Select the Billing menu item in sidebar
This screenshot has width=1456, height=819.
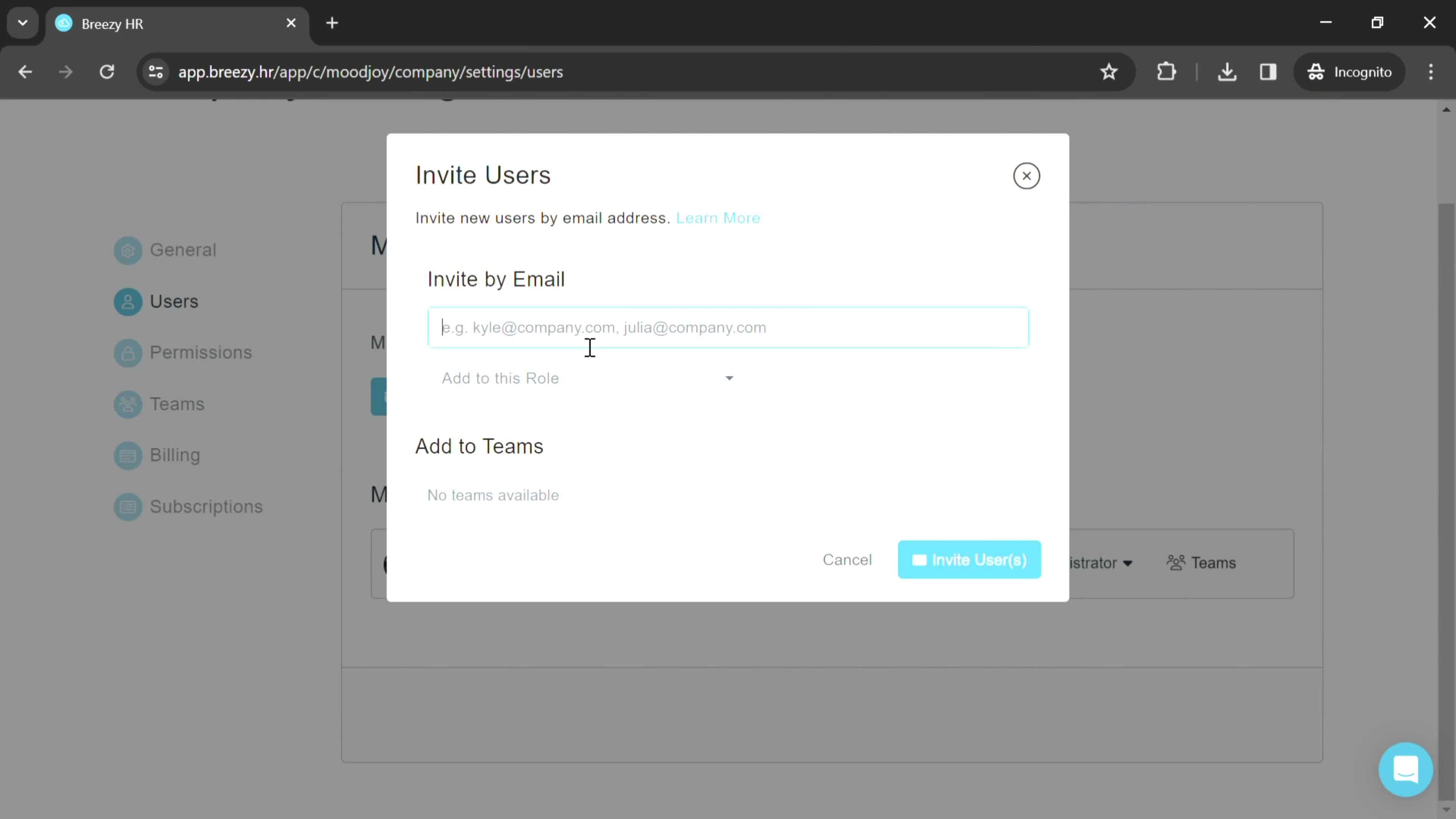pyautogui.click(x=174, y=454)
